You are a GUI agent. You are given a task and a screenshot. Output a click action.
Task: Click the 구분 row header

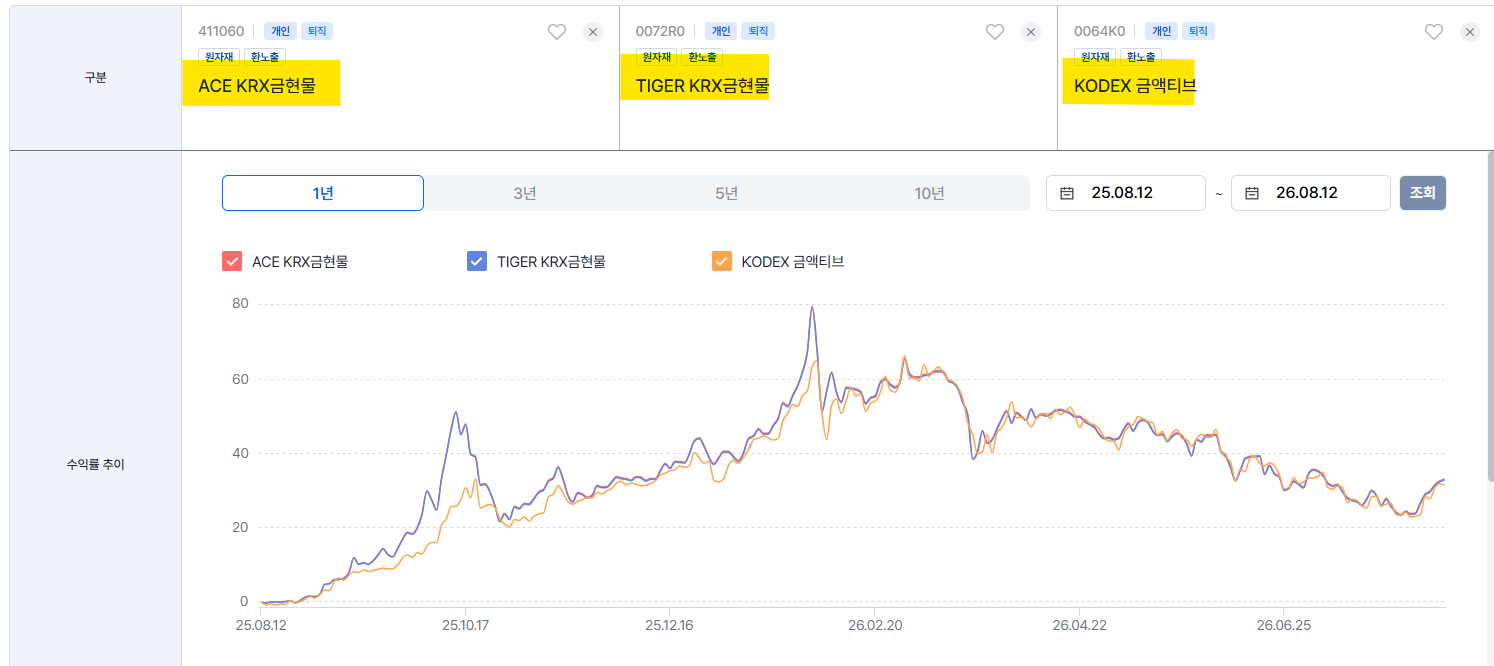(95, 78)
